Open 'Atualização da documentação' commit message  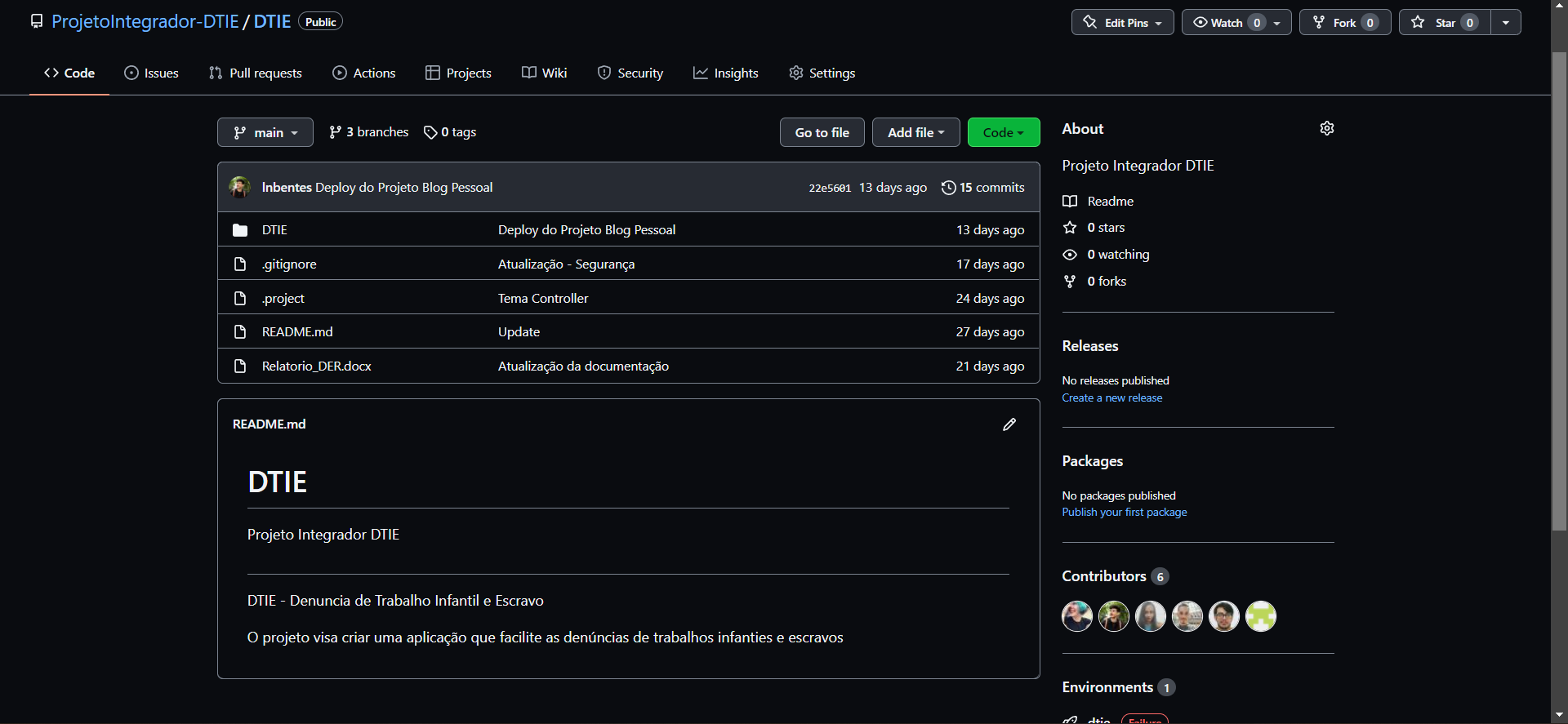point(584,366)
